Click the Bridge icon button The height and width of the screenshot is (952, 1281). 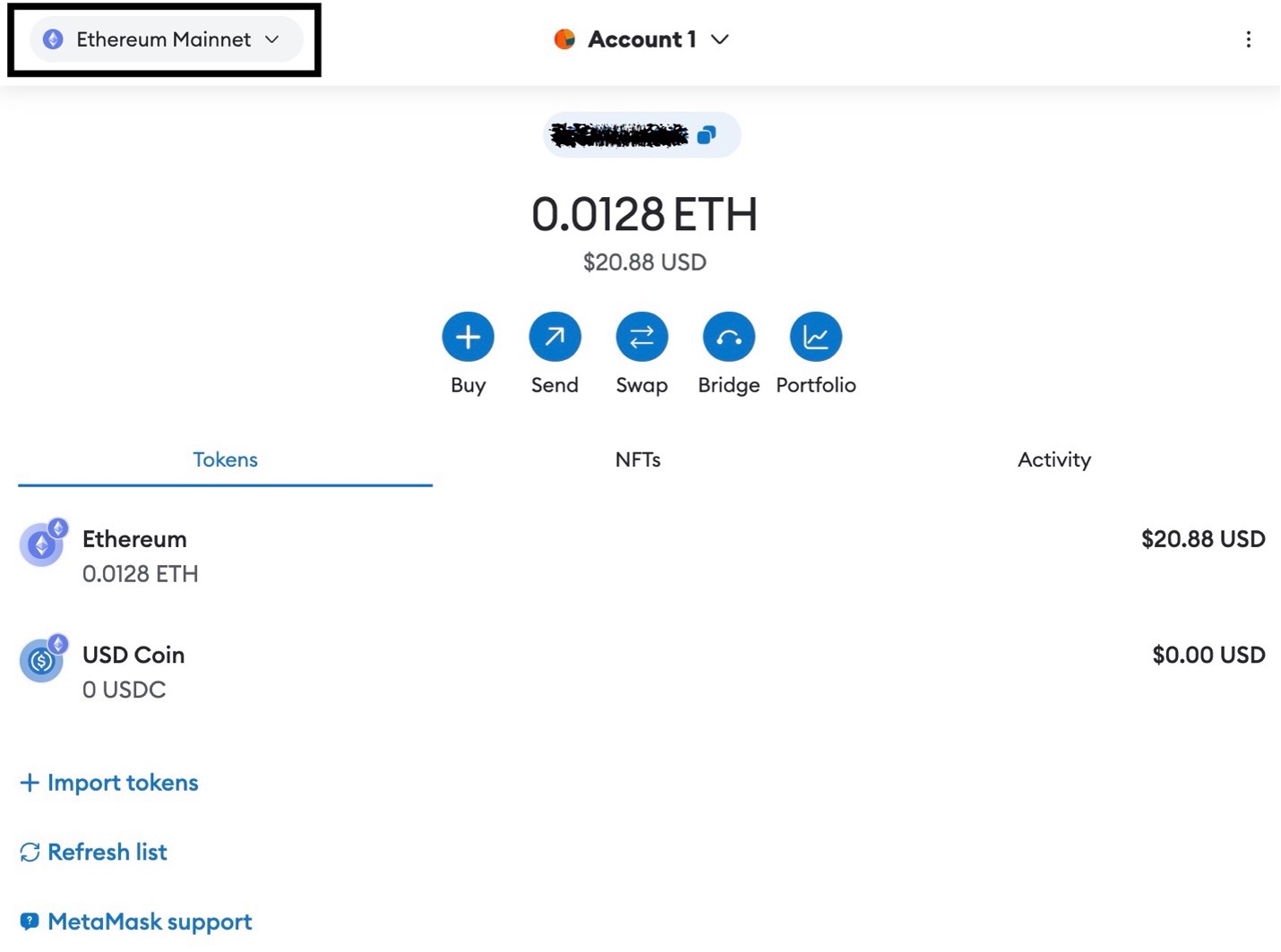tap(728, 338)
